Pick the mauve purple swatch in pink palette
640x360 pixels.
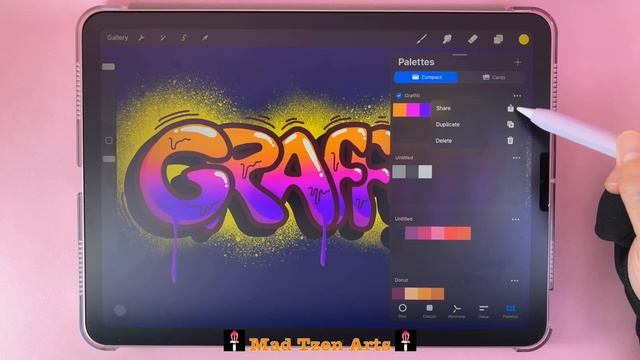[x=411, y=233]
